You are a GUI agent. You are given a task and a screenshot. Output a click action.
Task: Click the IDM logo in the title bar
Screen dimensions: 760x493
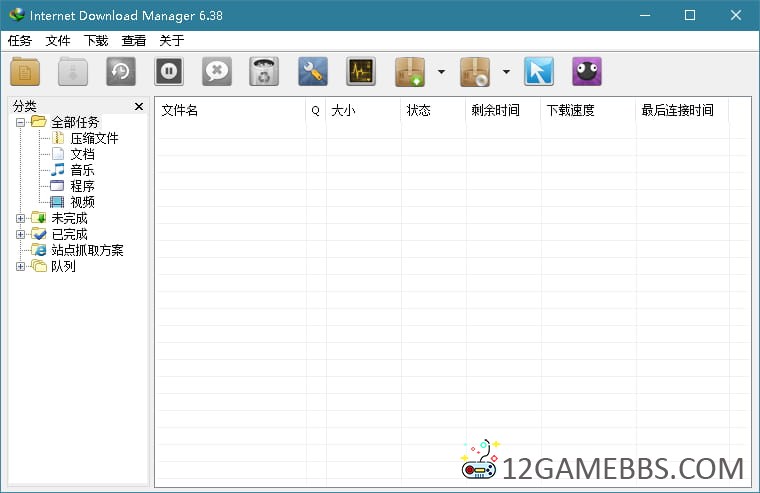16,15
